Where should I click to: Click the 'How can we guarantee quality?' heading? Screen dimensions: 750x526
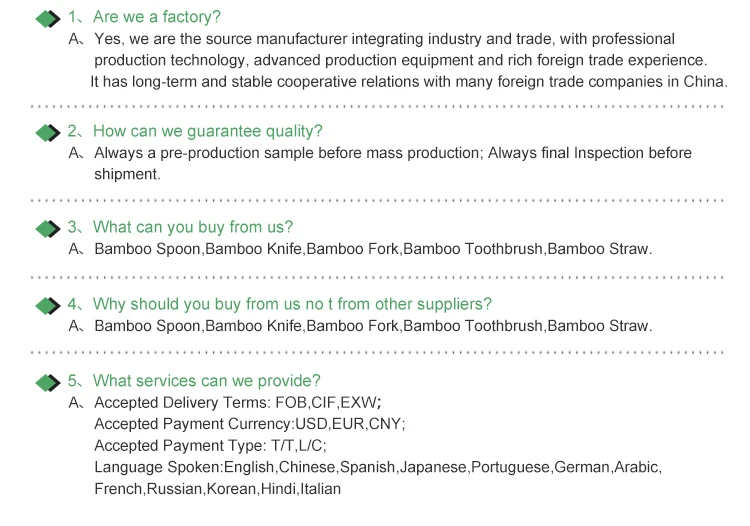(x=208, y=131)
